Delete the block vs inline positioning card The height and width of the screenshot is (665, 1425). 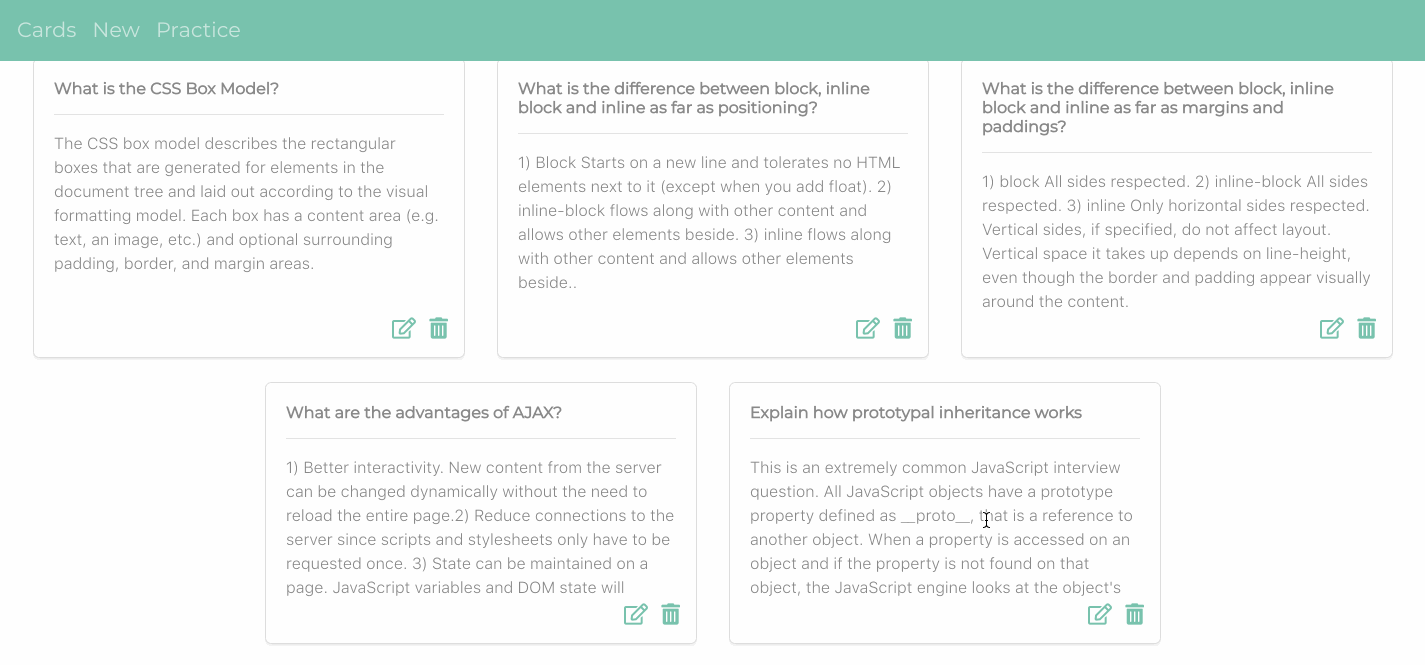(902, 328)
